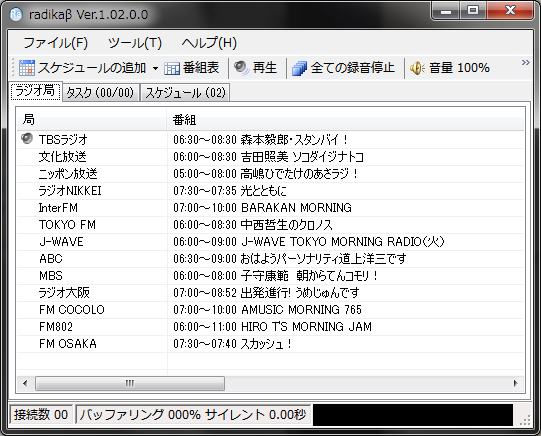Click the schedule add calendar icon
The width and height of the screenshot is (541, 436).
[x=27, y=68]
